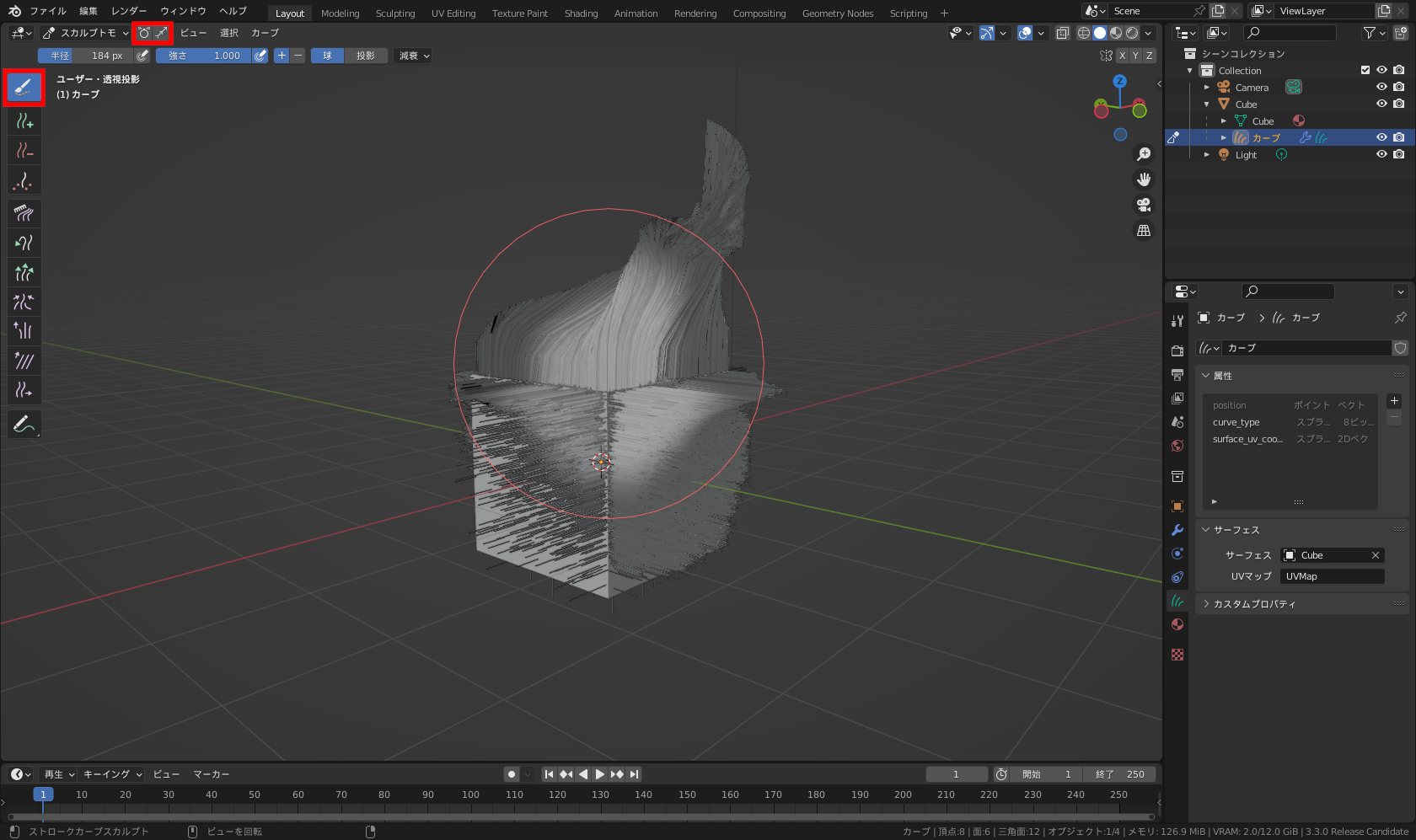Adjust the 強さ strength slider
Image resolution: width=1416 pixels, height=840 pixels.
pyautogui.click(x=204, y=56)
